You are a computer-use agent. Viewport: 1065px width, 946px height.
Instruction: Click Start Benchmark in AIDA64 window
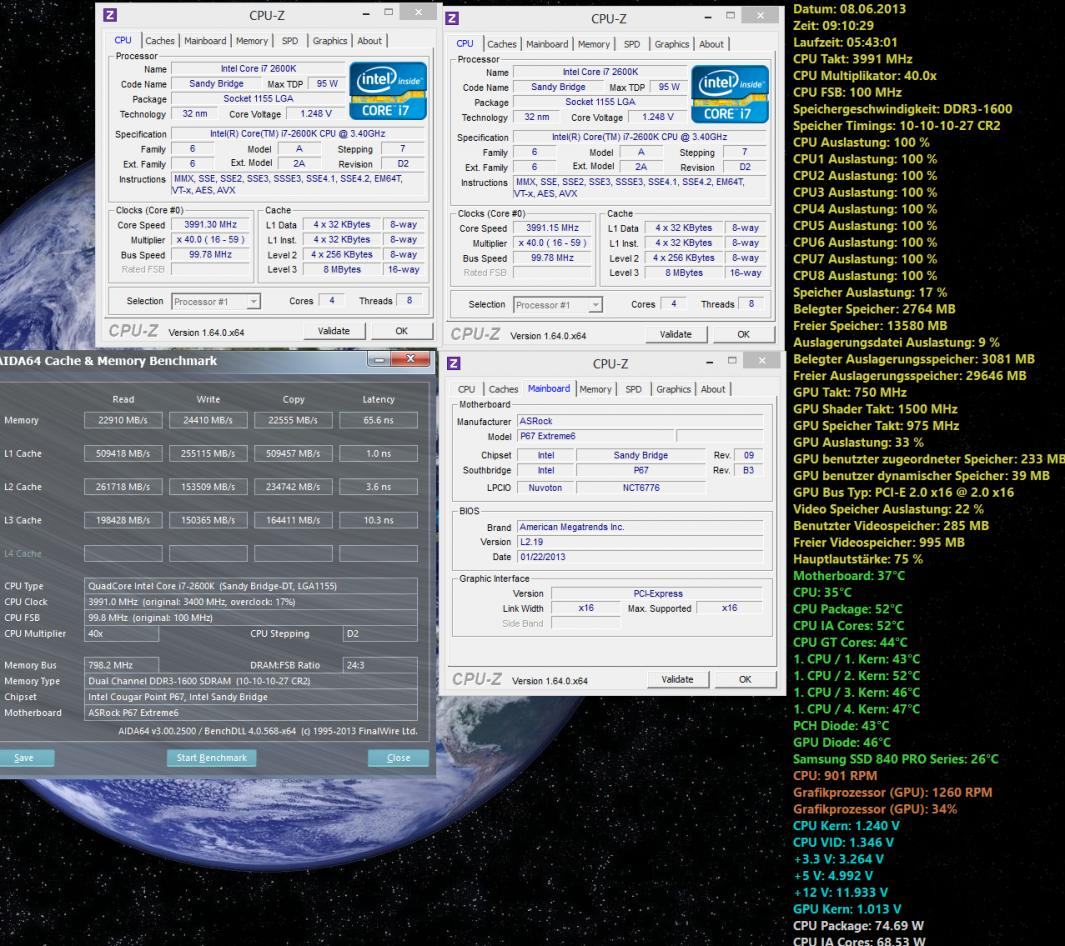(x=212, y=758)
